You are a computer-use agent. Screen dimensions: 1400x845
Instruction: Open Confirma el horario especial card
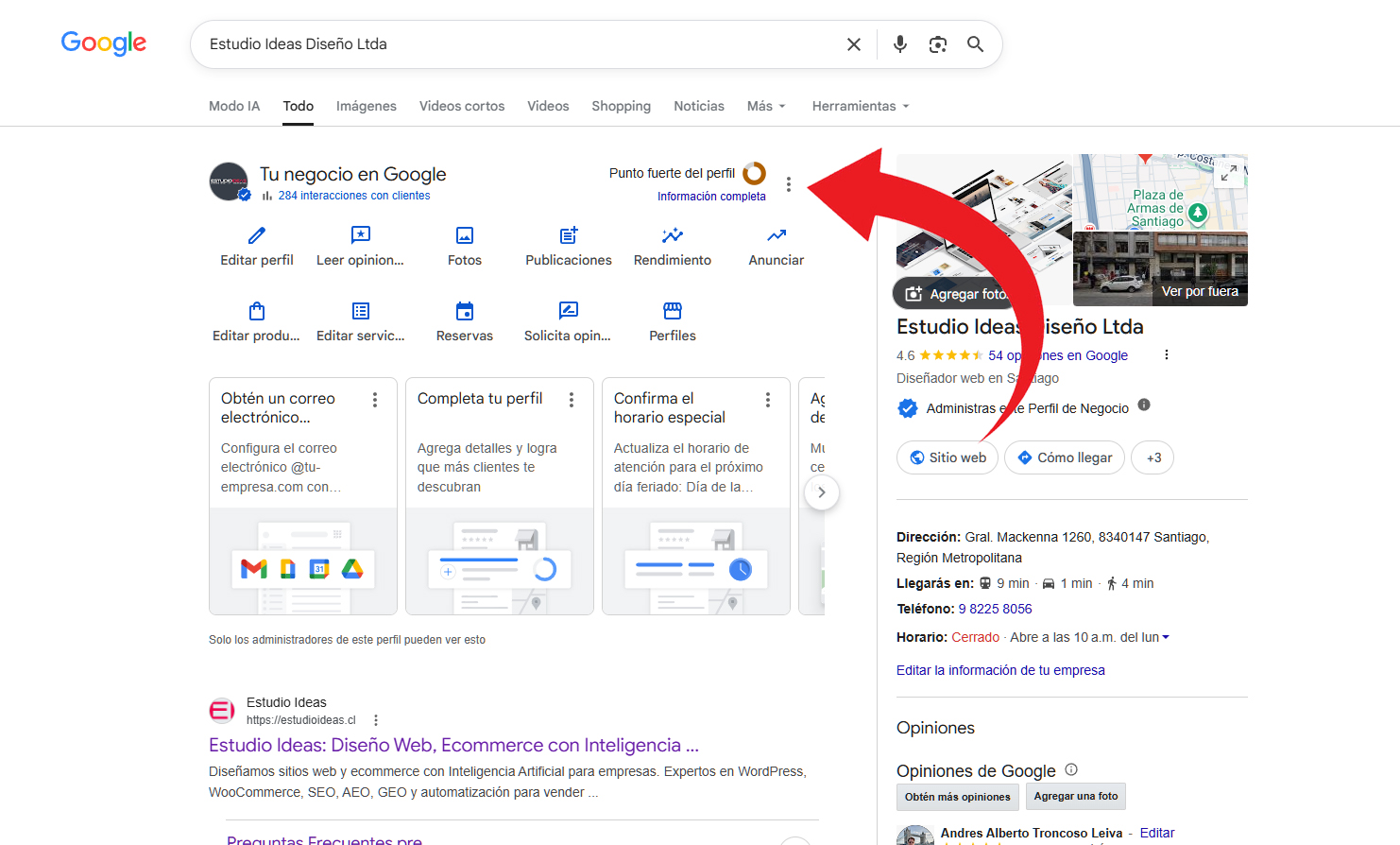pyautogui.click(x=696, y=496)
